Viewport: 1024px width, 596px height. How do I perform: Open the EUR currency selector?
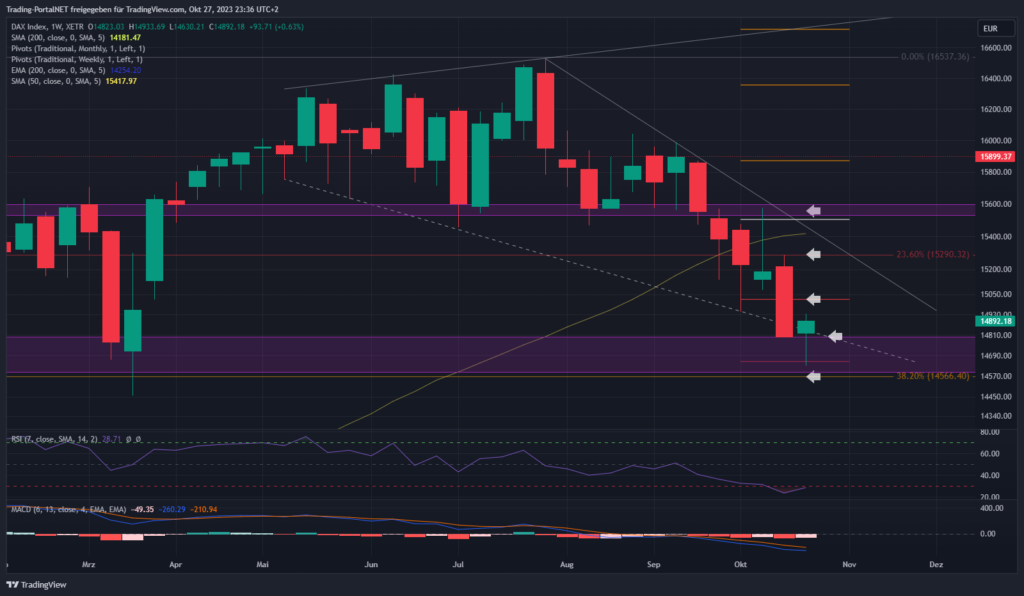coord(993,30)
